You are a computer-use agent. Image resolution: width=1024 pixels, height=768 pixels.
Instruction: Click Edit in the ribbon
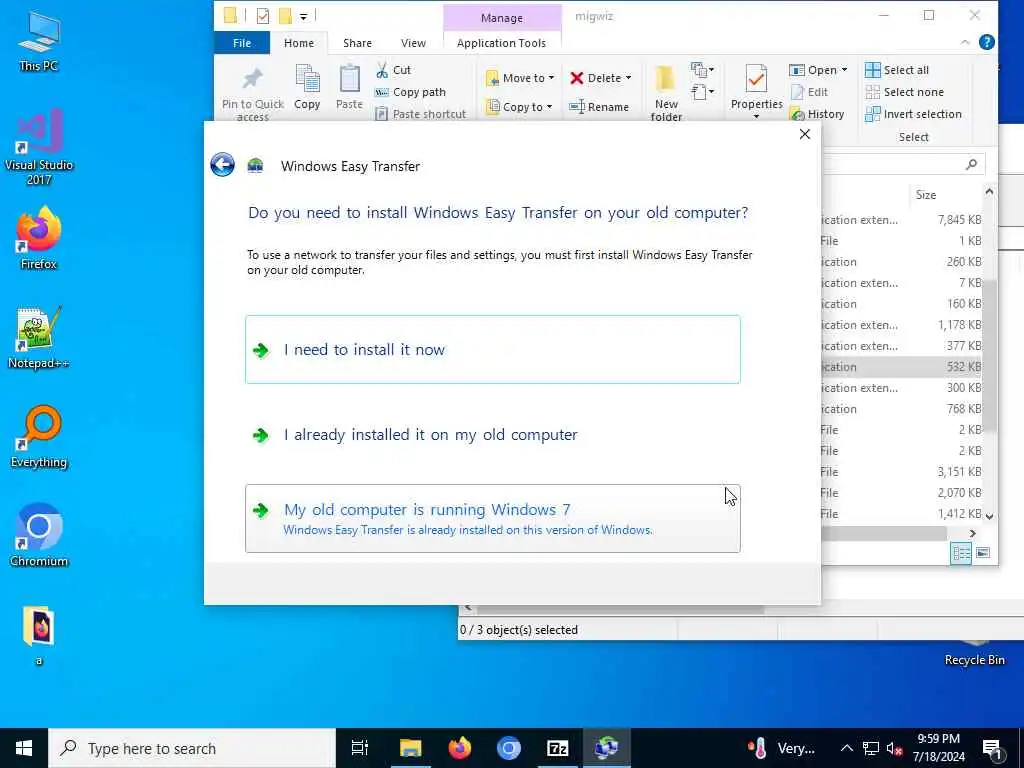pos(810,92)
